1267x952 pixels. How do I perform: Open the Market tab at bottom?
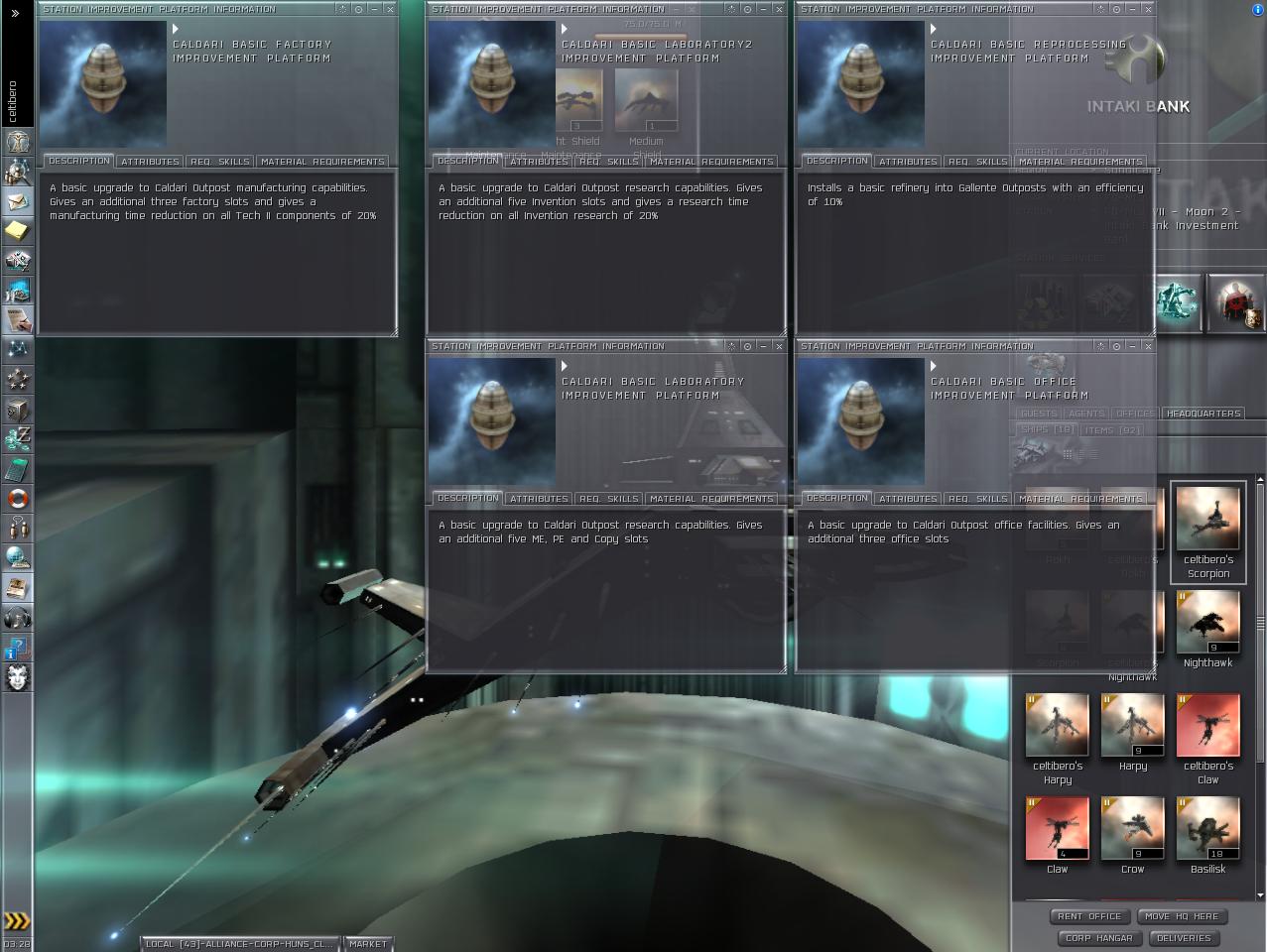[x=368, y=944]
